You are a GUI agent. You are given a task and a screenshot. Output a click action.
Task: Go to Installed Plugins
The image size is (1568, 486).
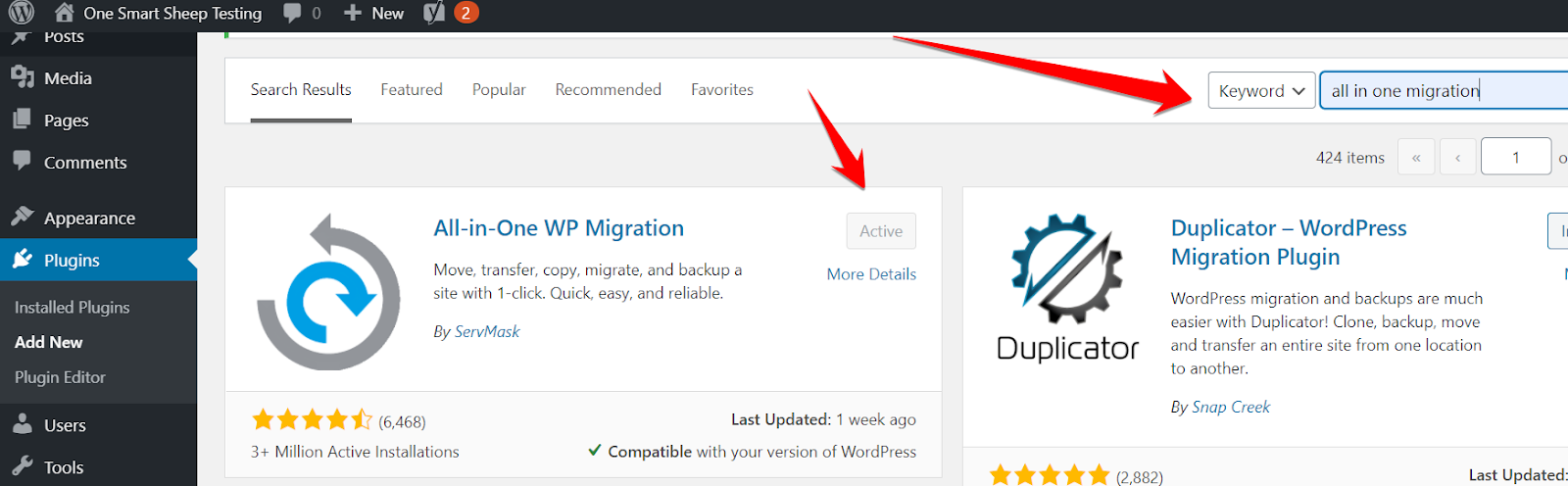coord(72,308)
